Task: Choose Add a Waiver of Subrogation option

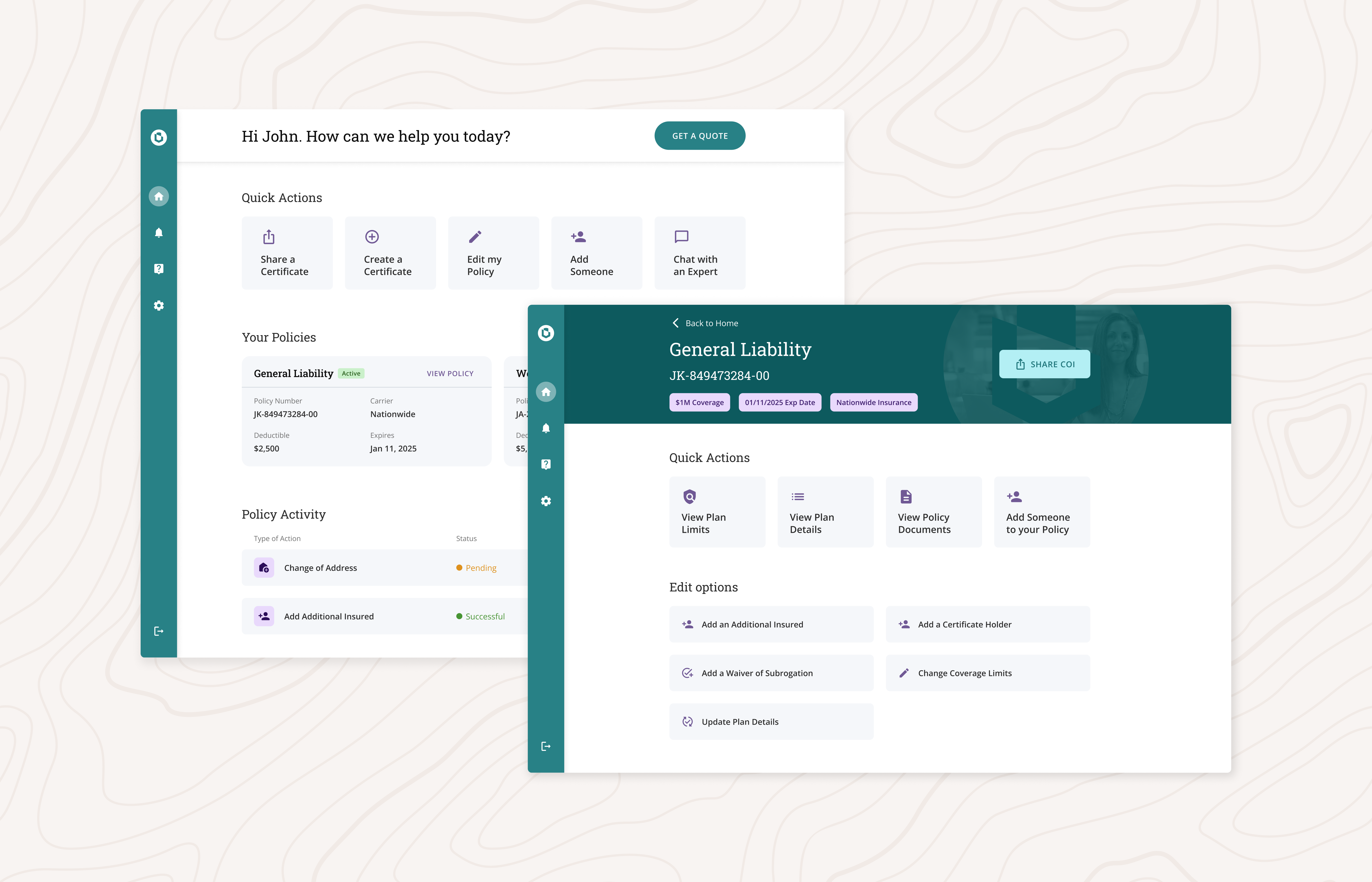Action: coord(771,673)
